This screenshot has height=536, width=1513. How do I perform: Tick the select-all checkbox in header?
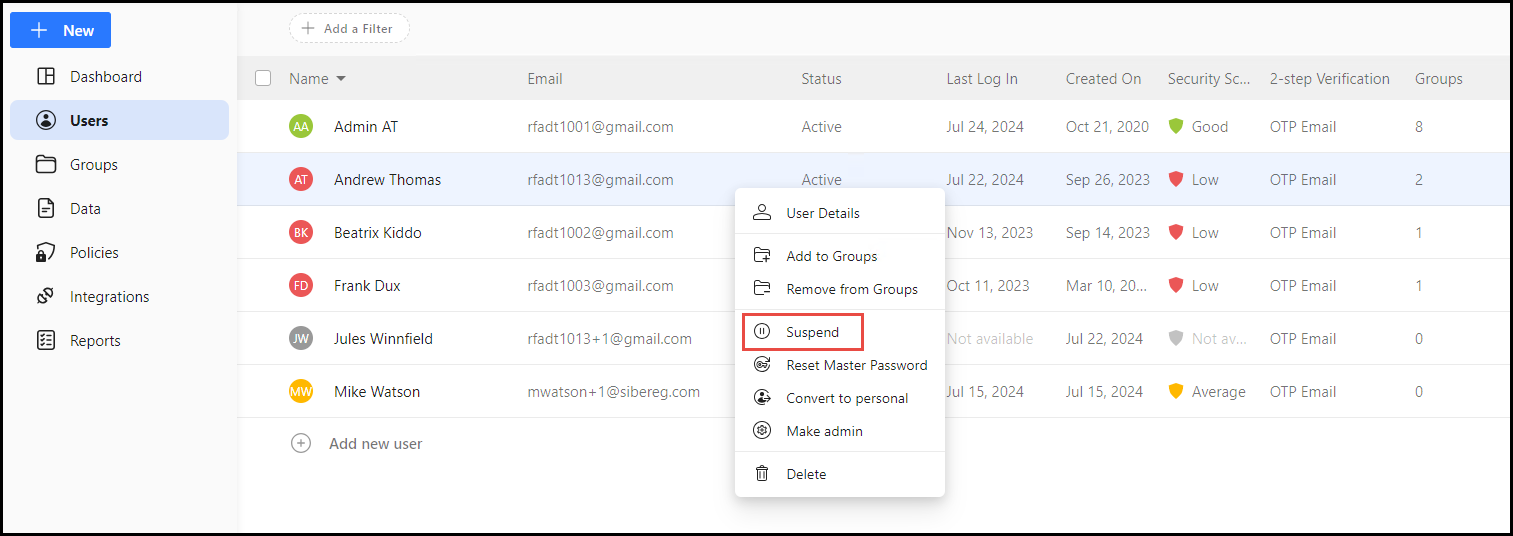pyautogui.click(x=263, y=78)
